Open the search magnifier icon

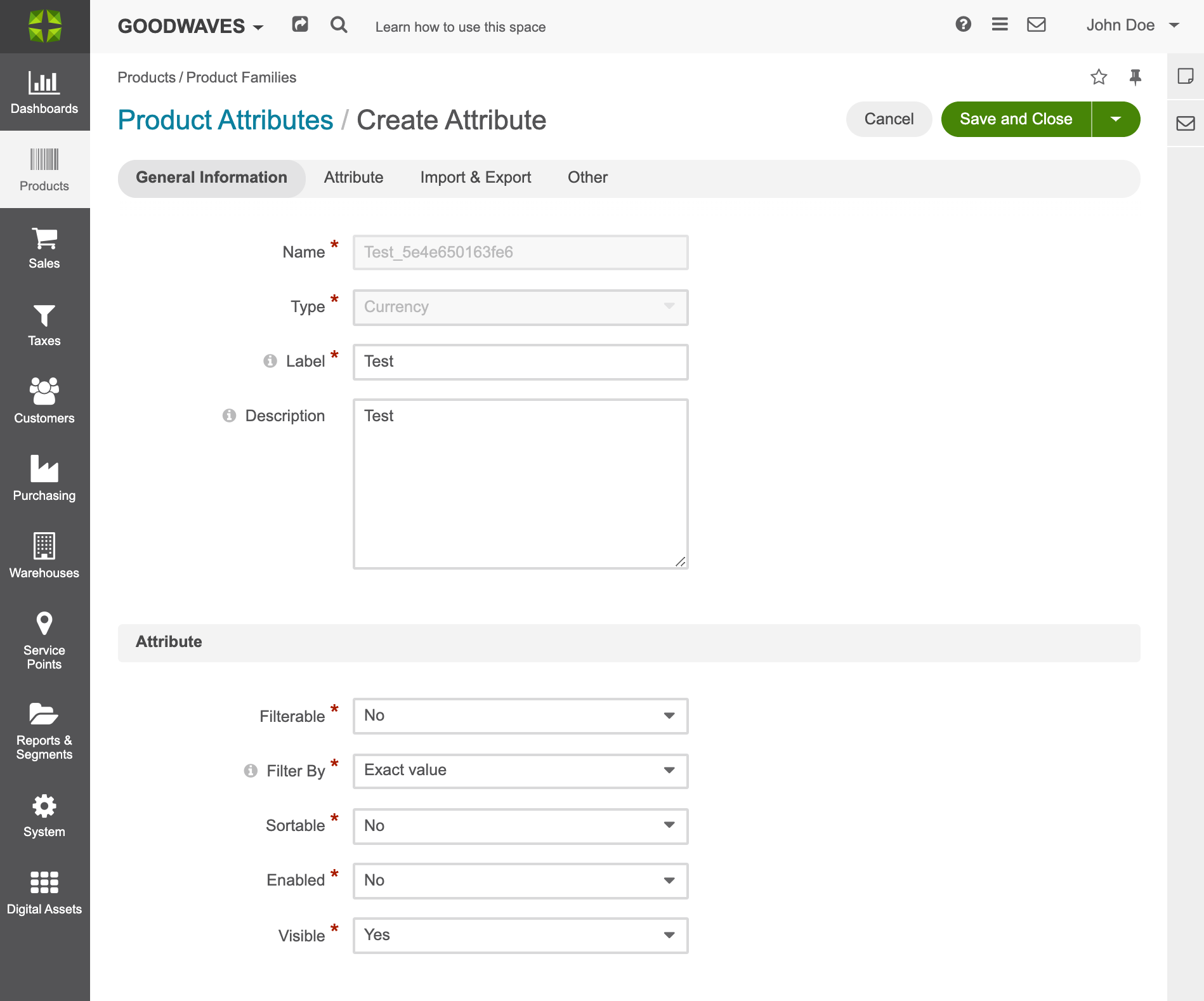click(x=339, y=25)
